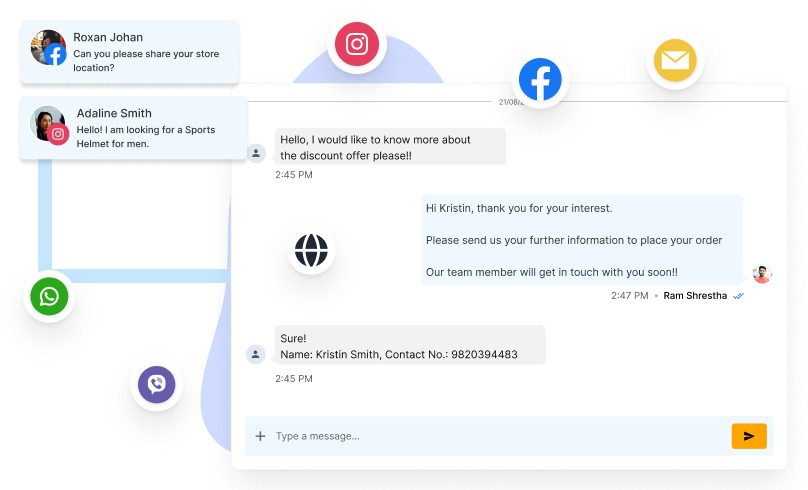Select the discount offer message bubble
Viewport: 808px width, 490px height.
pyautogui.click(x=390, y=147)
